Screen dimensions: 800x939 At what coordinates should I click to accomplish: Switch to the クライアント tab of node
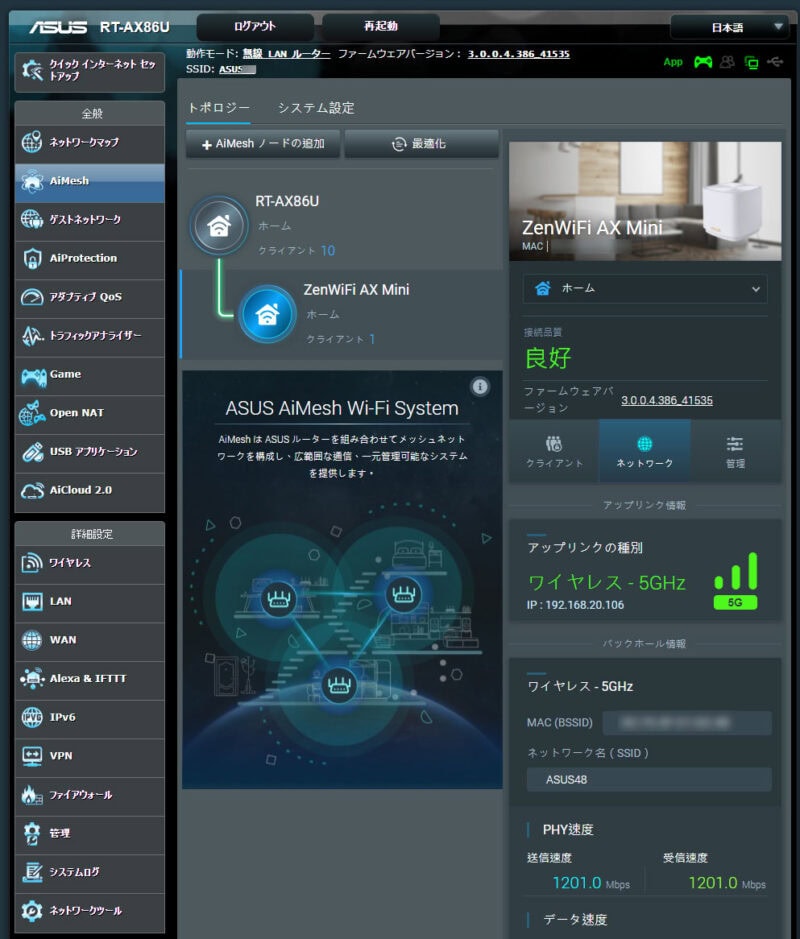[x=554, y=451]
